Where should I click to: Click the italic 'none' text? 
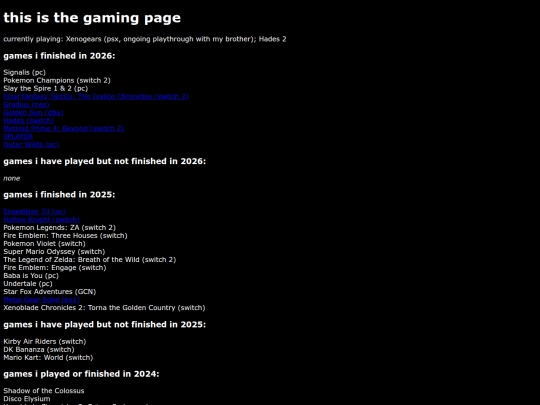(x=12, y=178)
